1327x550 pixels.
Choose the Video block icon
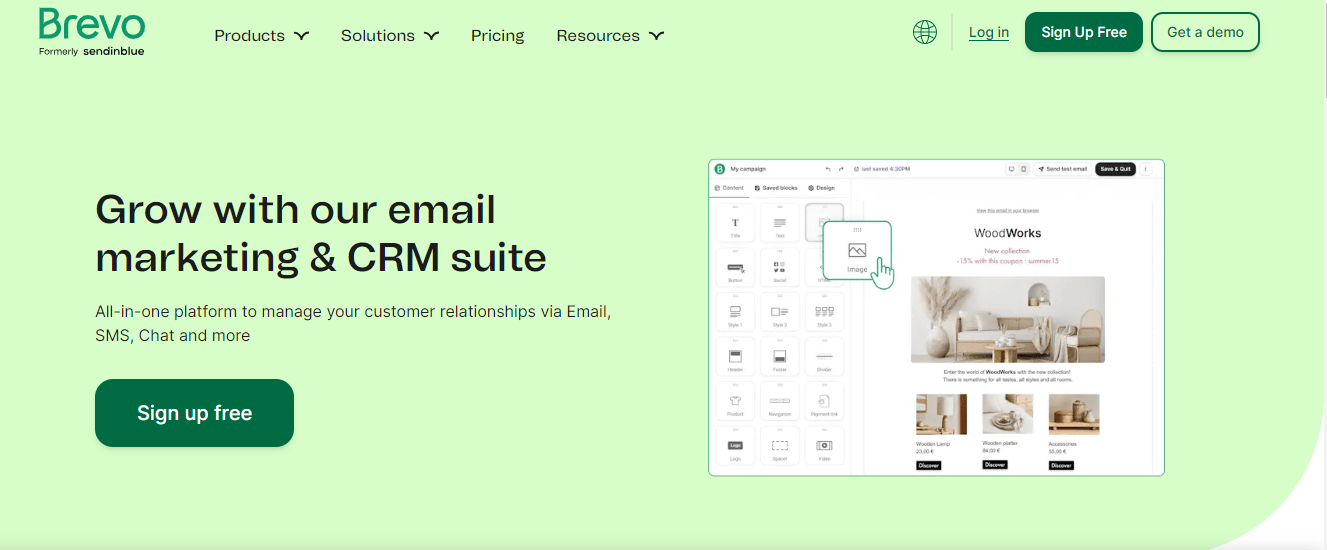pyautogui.click(x=824, y=446)
